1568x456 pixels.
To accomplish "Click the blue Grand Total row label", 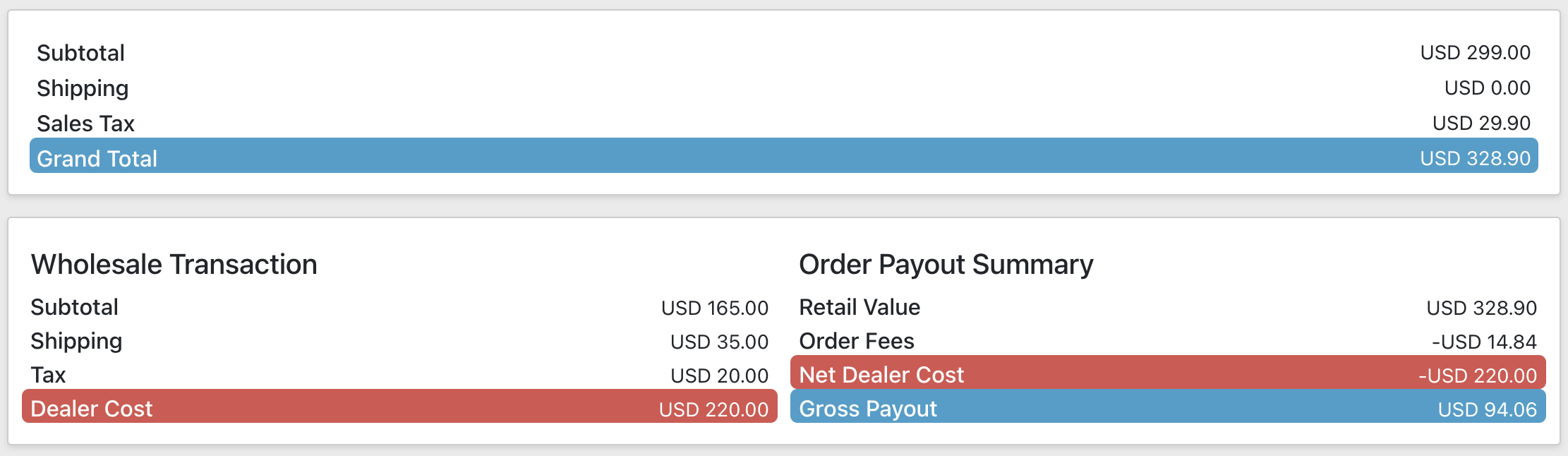I will (x=97, y=159).
